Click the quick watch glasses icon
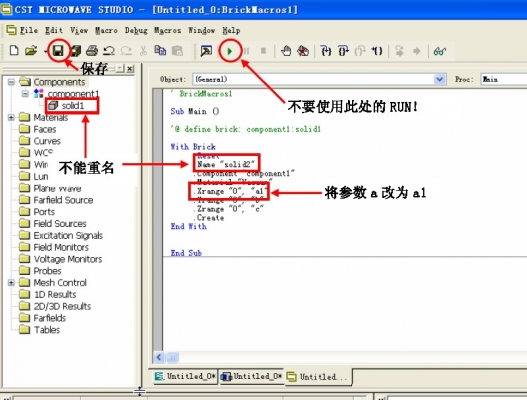Image resolution: width=527 pixels, height=400 pixels. pyautogui.click(x=440, y=51)
